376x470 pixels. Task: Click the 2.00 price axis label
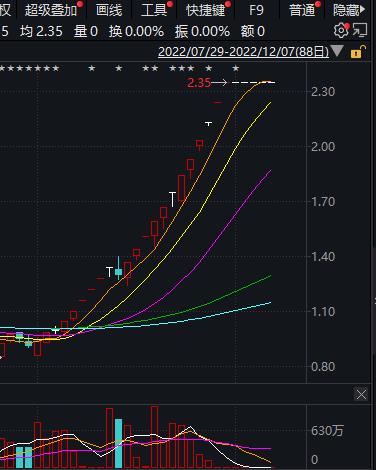[x=323, y=146]
